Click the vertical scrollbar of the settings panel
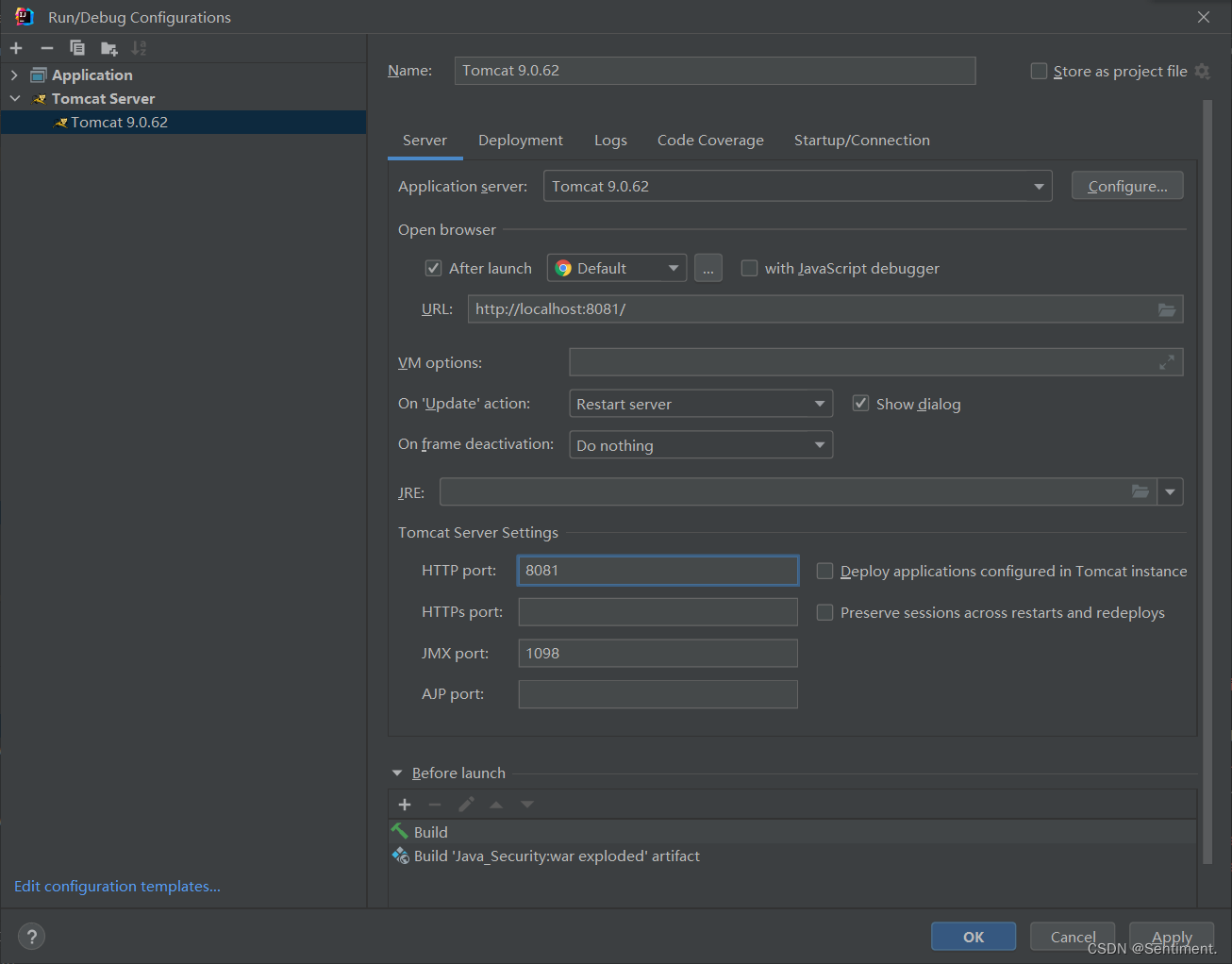The image size is (1232, 964). (1207, 481)
